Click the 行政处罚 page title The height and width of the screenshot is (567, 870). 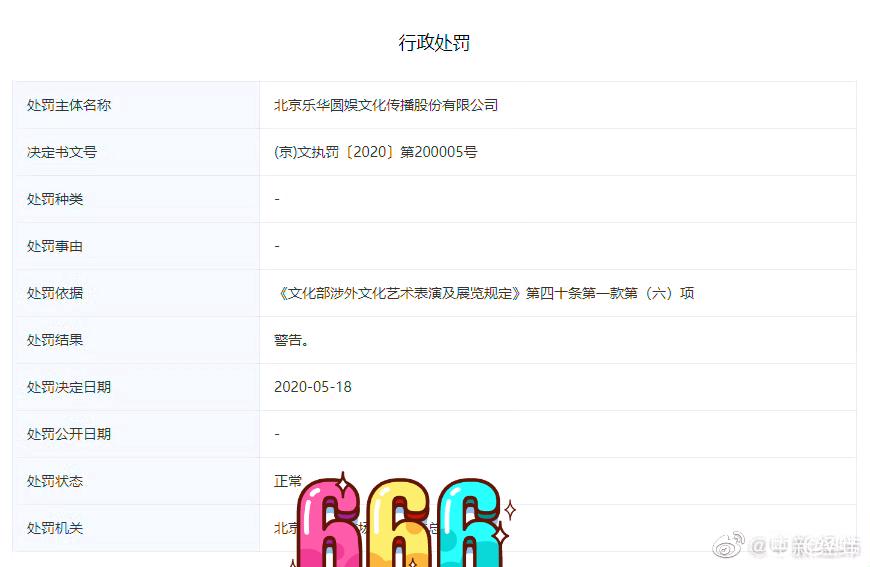[x=434, y=43]
